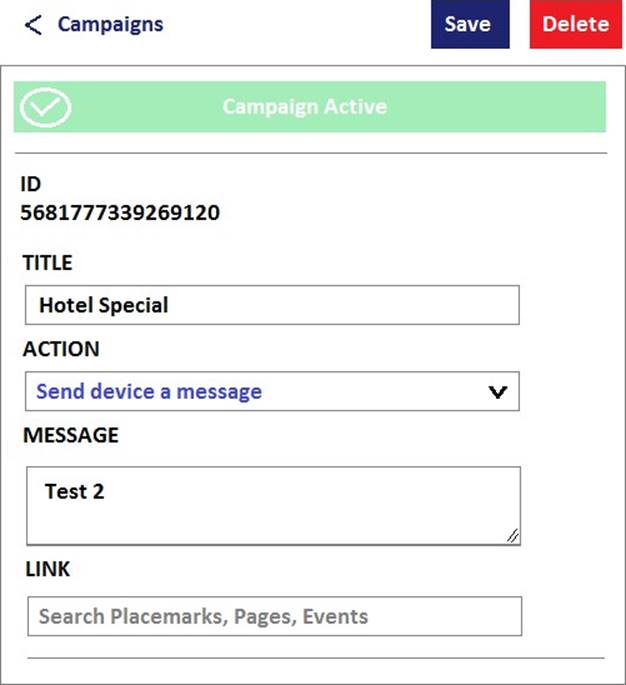
Task: Toggle the Campaign Active banner
Action: coord(310,107)
